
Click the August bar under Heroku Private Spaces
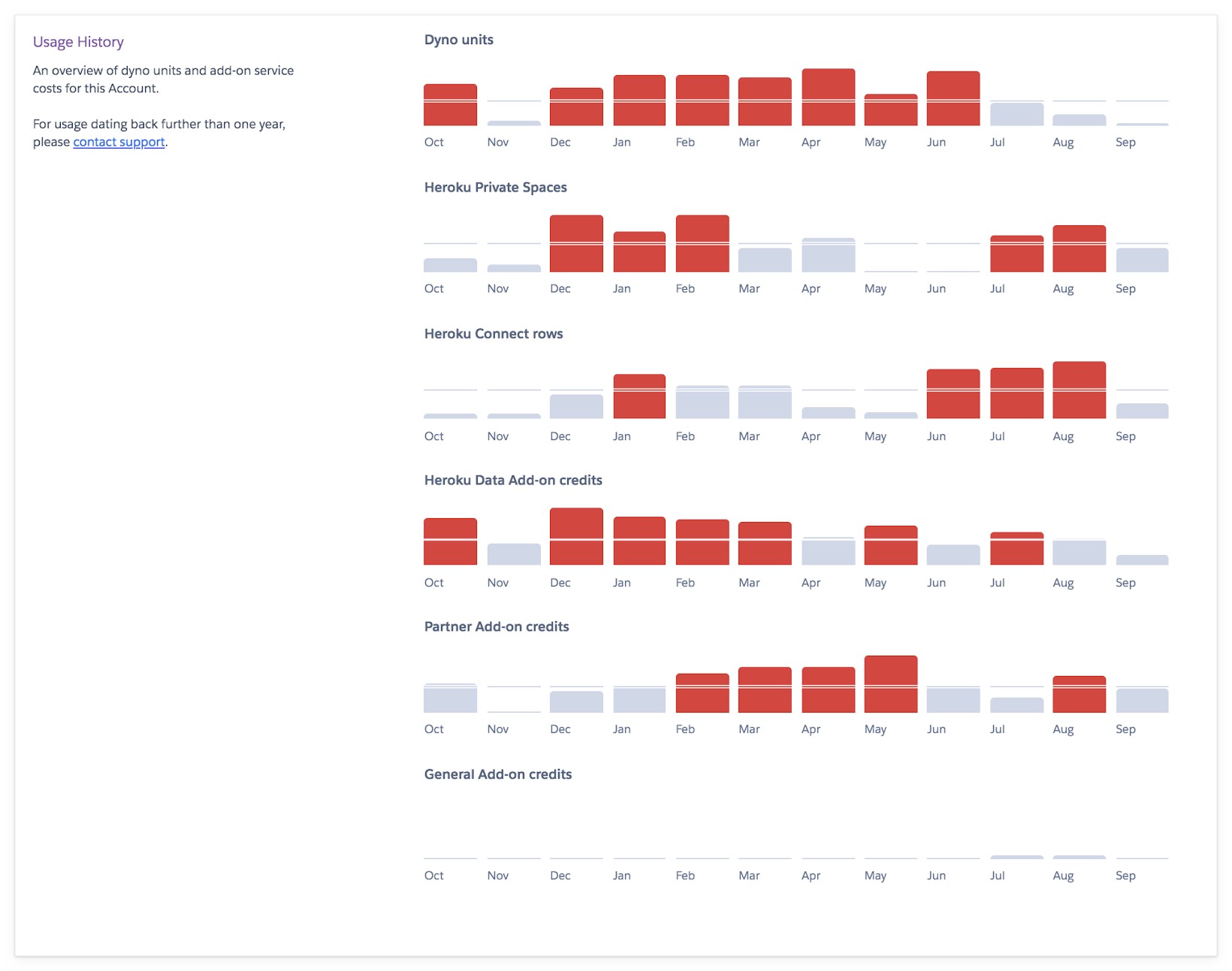coord(1080,248)
